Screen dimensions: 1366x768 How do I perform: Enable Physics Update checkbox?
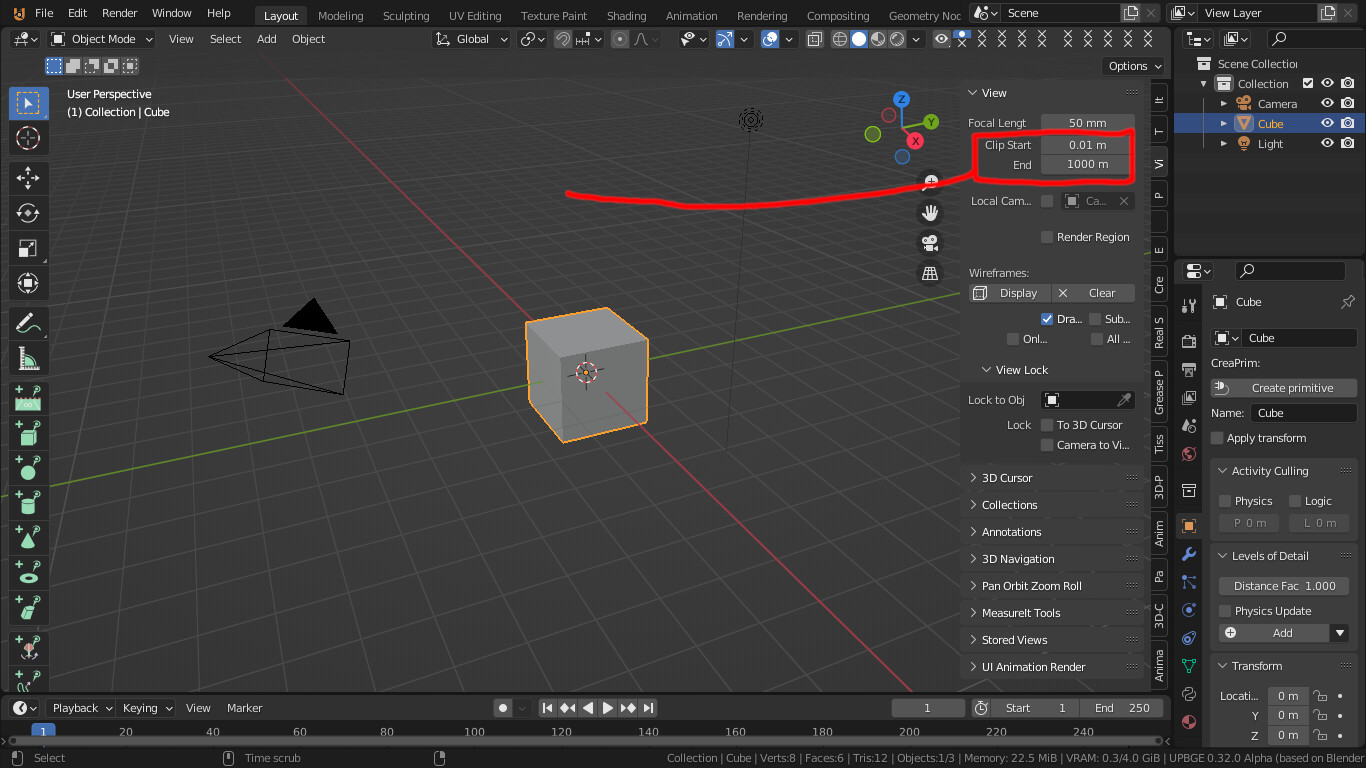point(1225,611)
